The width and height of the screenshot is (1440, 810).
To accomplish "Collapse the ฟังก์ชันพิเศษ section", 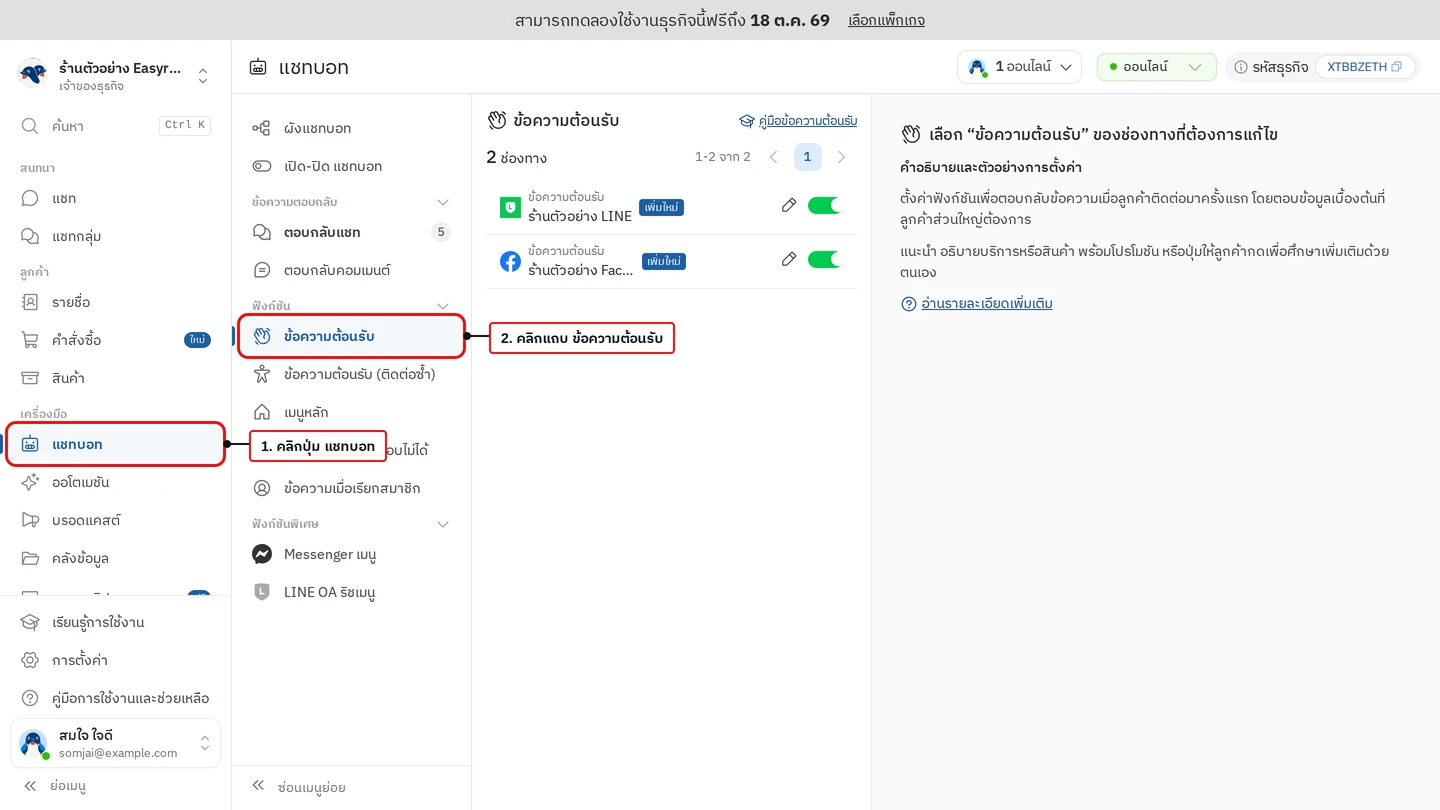I will (x=443, y=524).
